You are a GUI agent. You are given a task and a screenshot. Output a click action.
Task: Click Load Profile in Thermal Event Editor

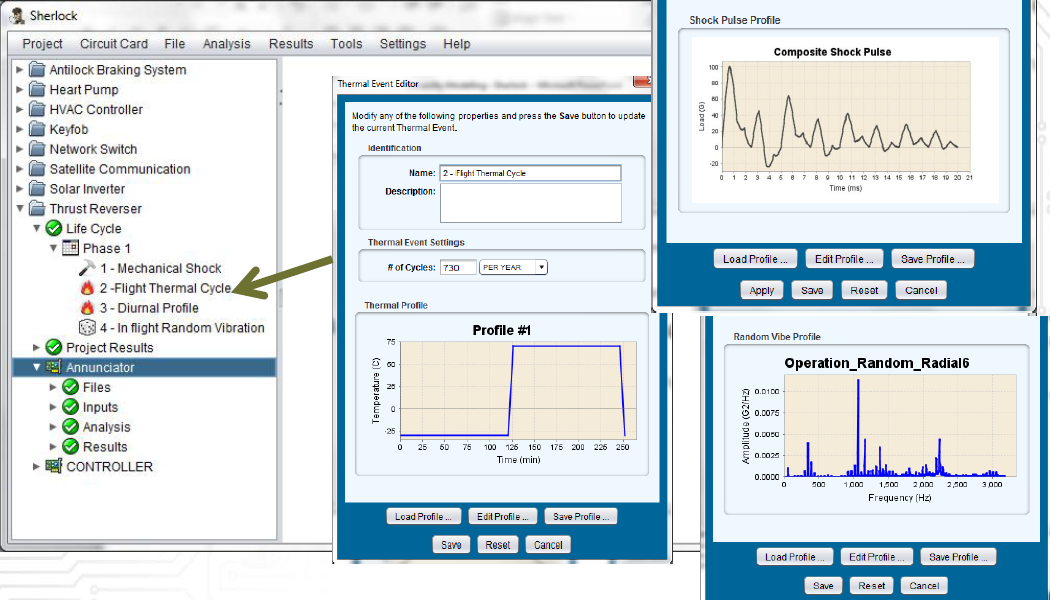click(423, 516)
